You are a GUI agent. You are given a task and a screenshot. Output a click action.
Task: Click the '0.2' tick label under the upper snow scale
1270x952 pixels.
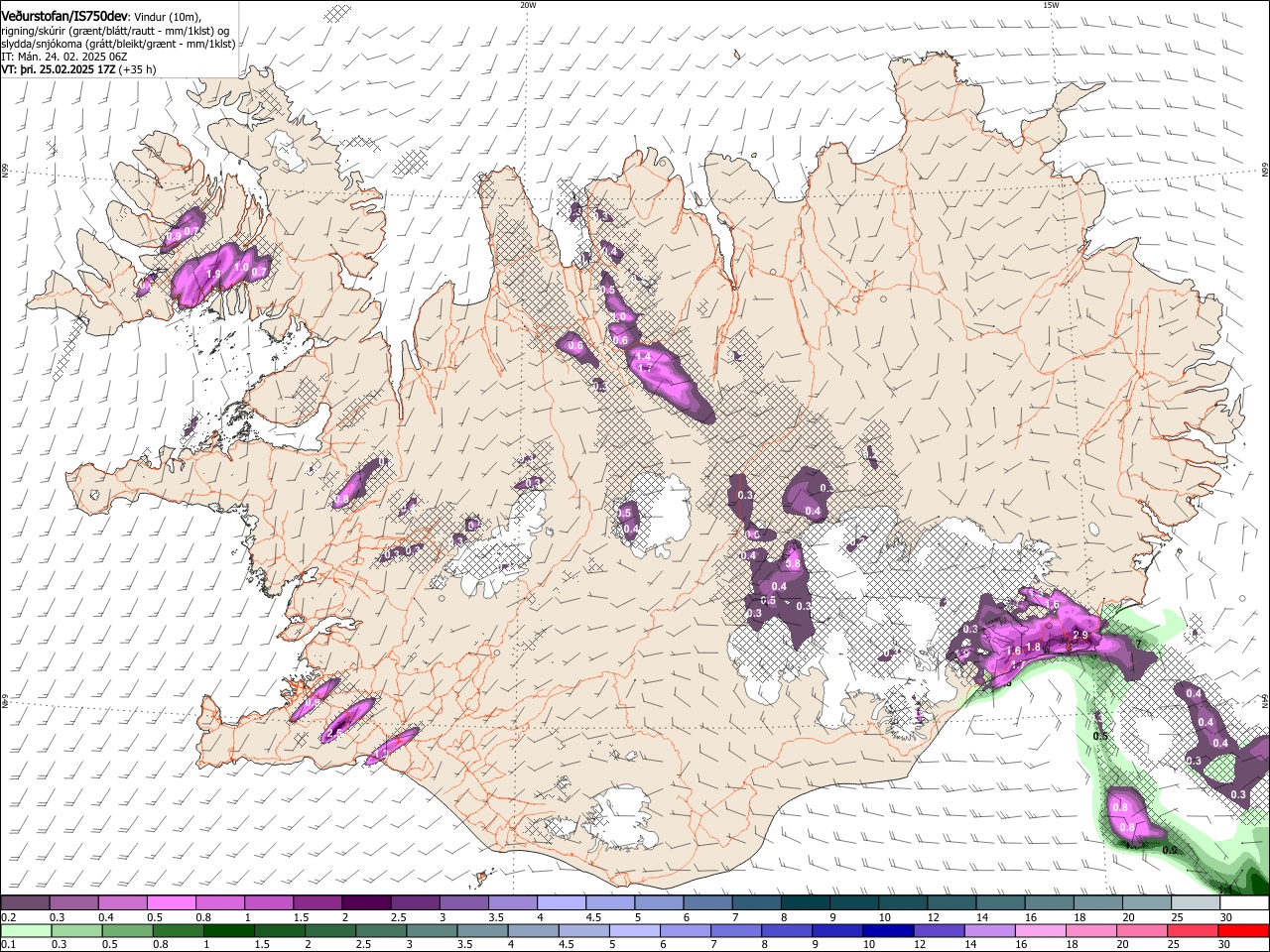coord(8,918)
